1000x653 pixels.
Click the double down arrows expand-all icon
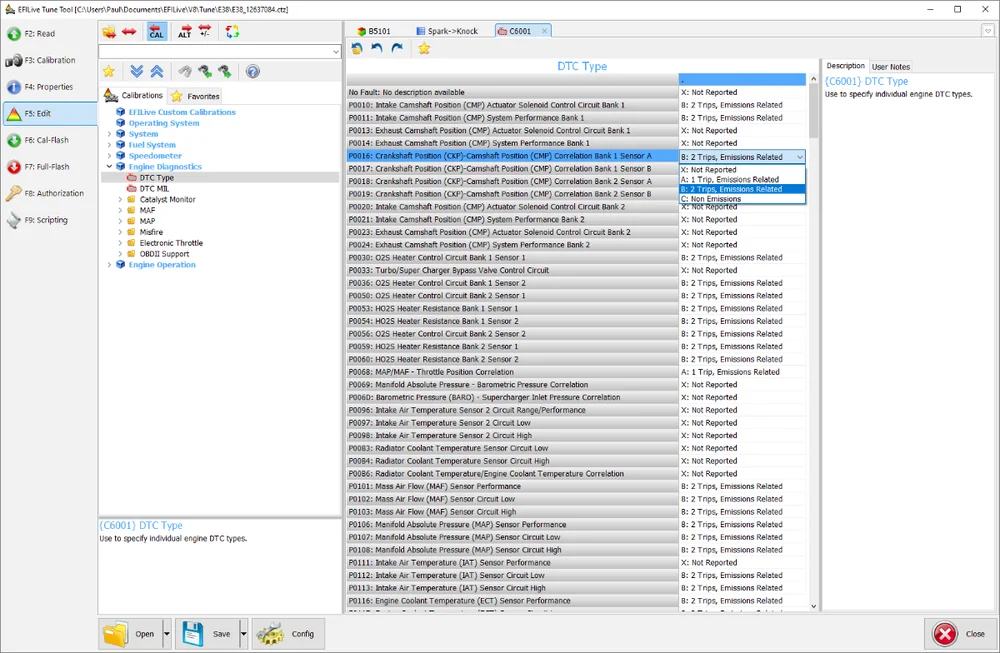tap(137, 72)
